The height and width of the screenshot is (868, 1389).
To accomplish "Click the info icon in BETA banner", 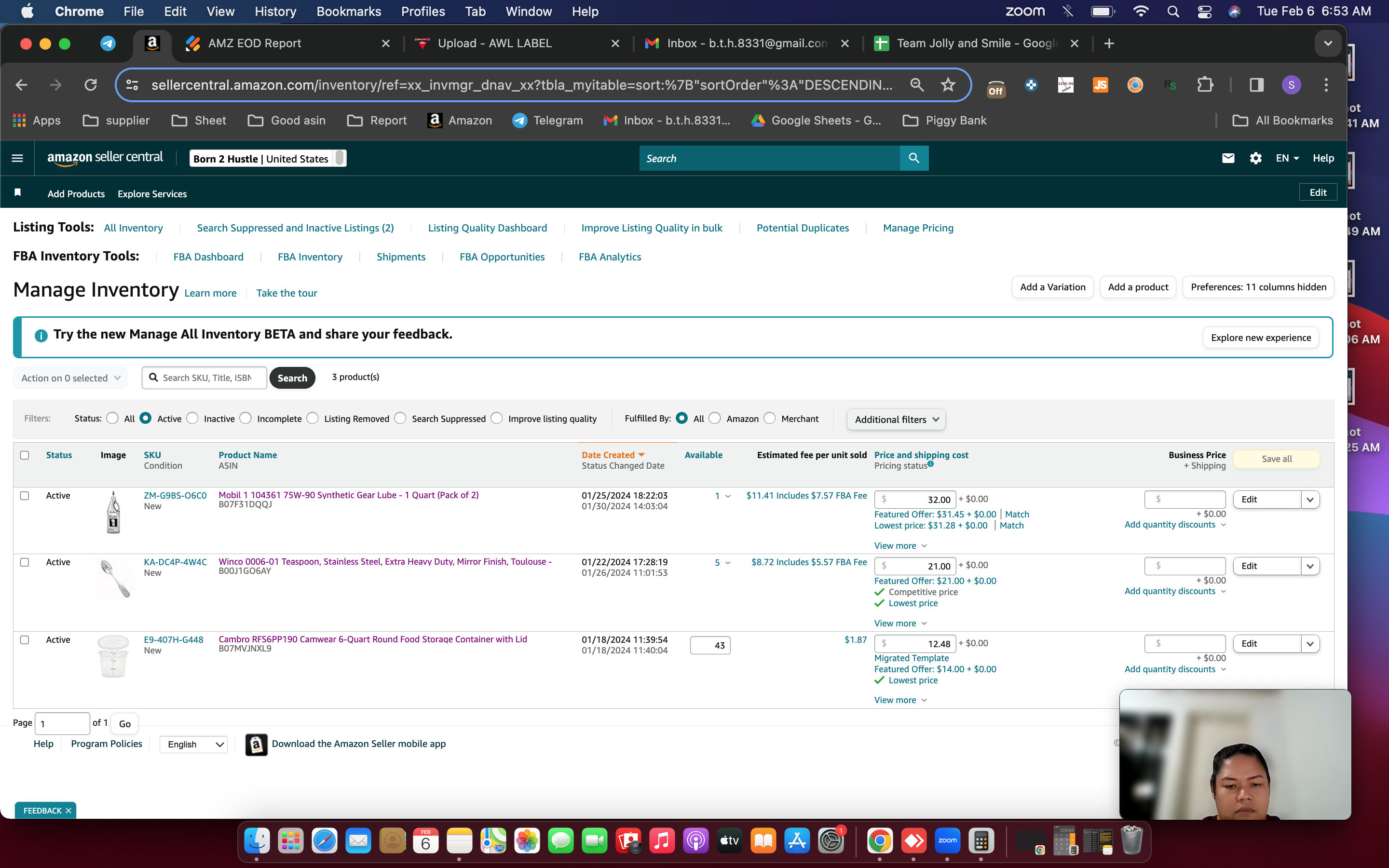I will click(x=41, y=335).
